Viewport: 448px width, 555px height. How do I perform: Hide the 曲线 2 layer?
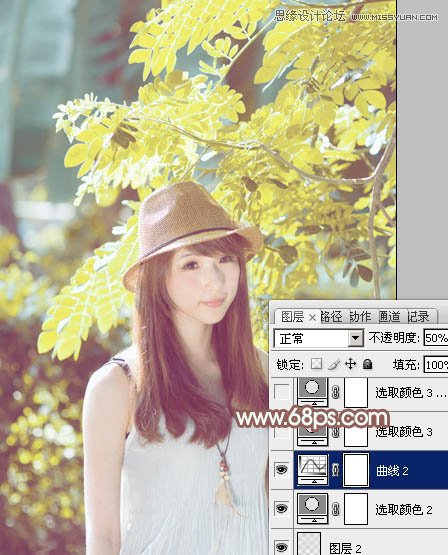click(x=282, y=470)
